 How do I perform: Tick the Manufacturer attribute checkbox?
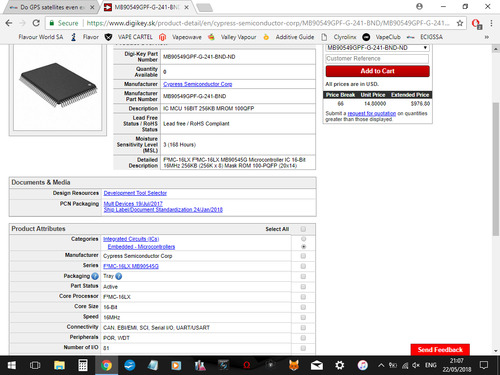tap(303, 256)
